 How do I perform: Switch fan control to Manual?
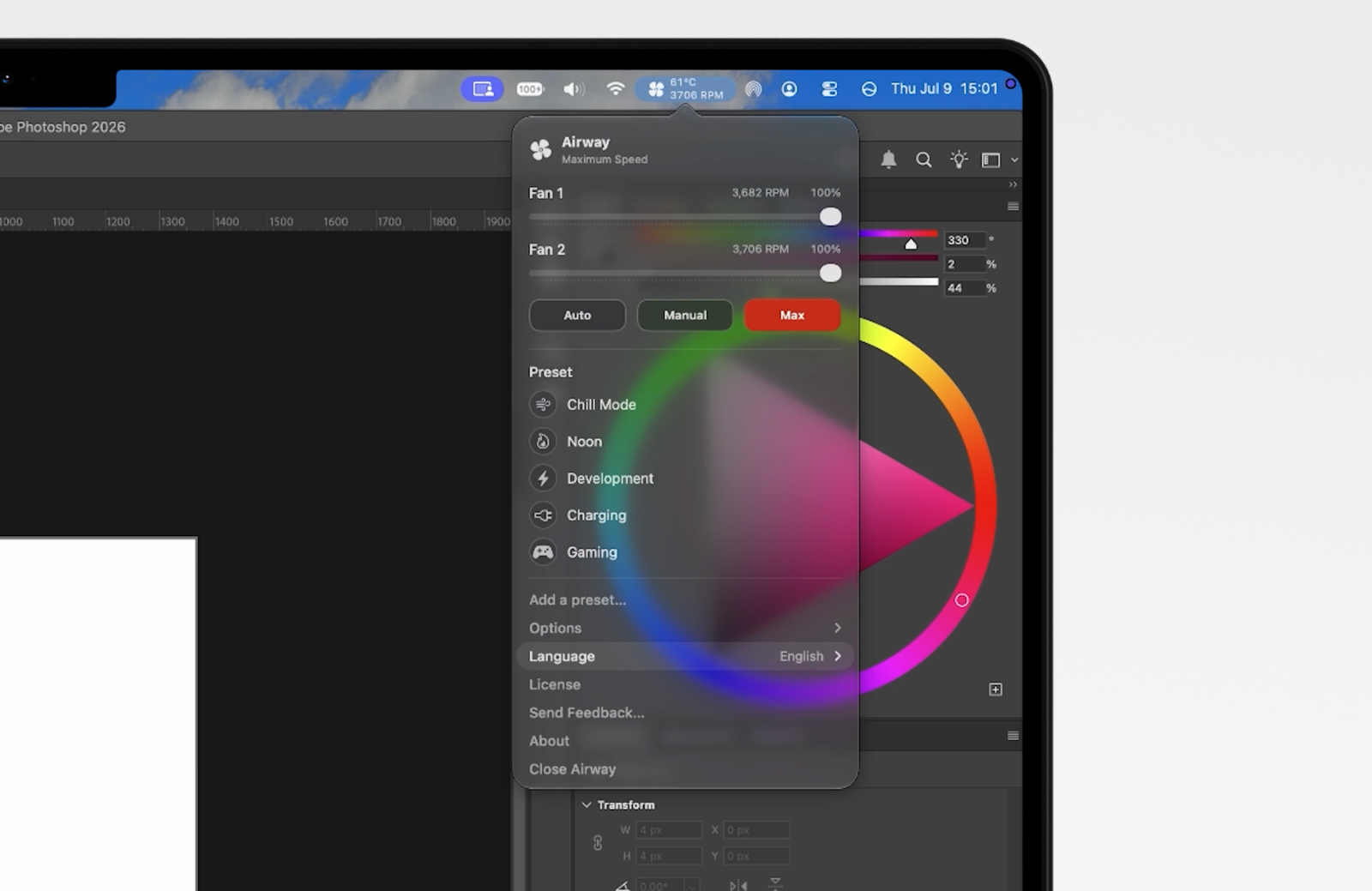[x=685, y=316]
